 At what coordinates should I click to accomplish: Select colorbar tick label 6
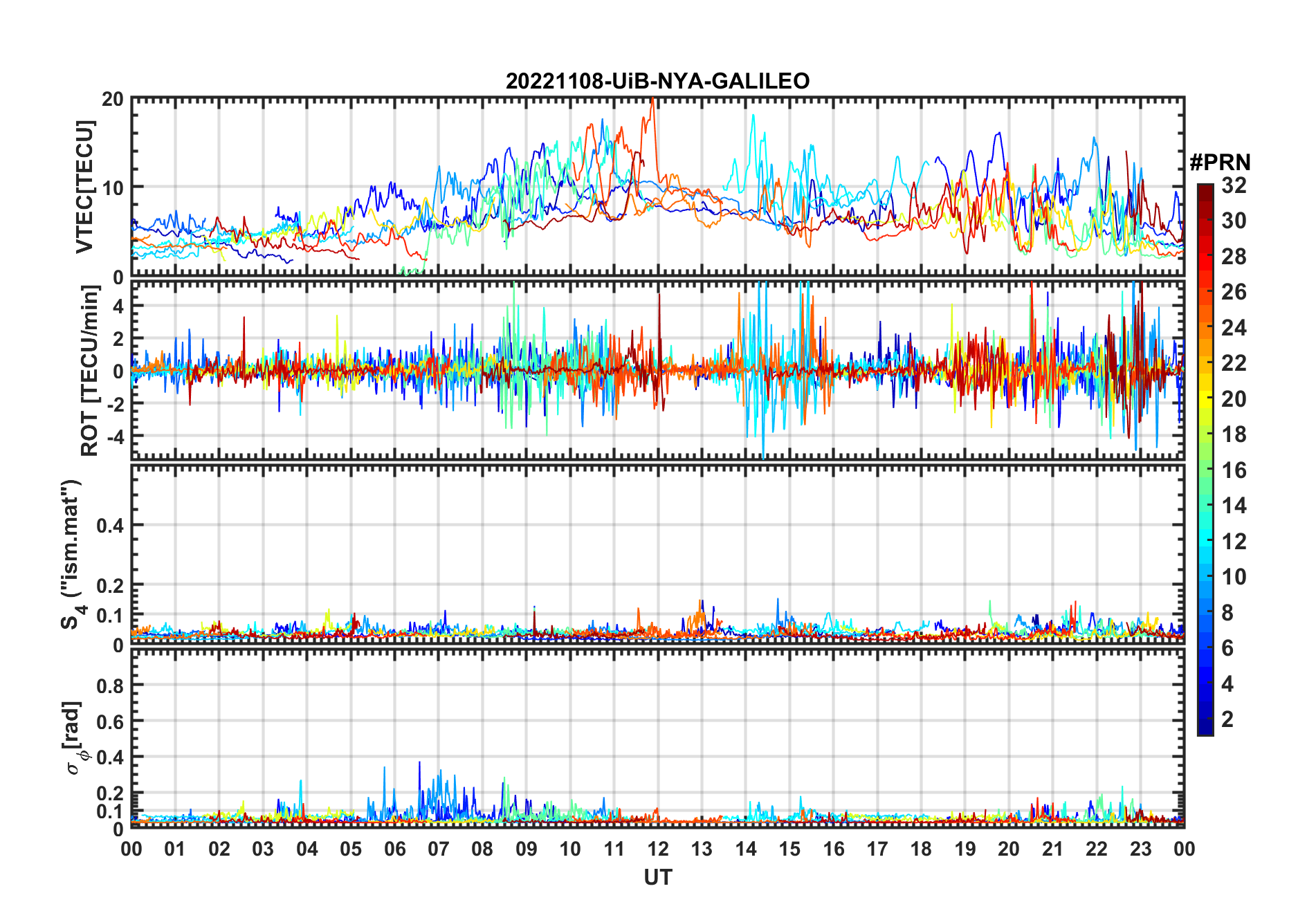pos(1227,648)
